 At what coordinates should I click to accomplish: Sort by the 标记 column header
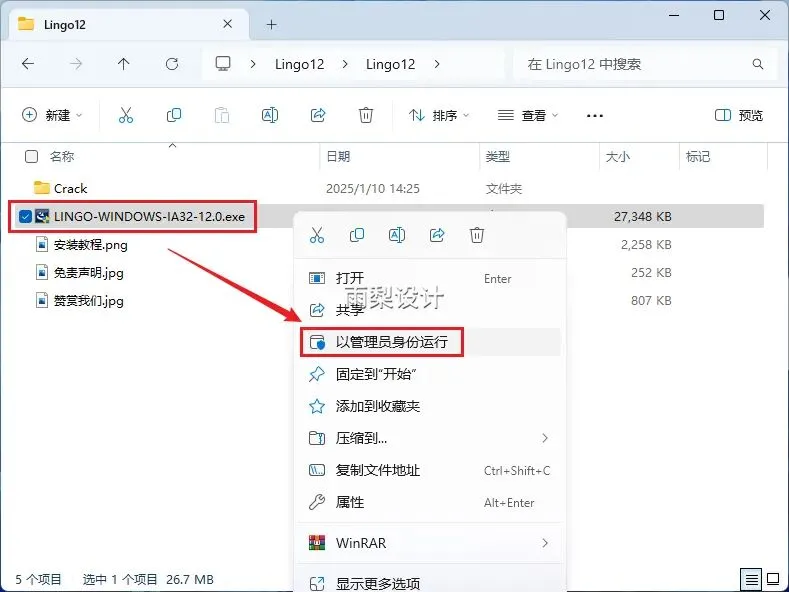(698, 157)
